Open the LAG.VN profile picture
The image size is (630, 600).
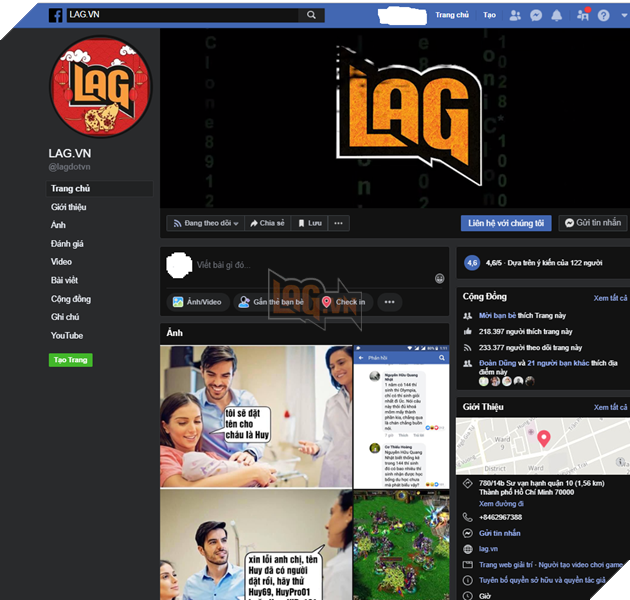100,86
